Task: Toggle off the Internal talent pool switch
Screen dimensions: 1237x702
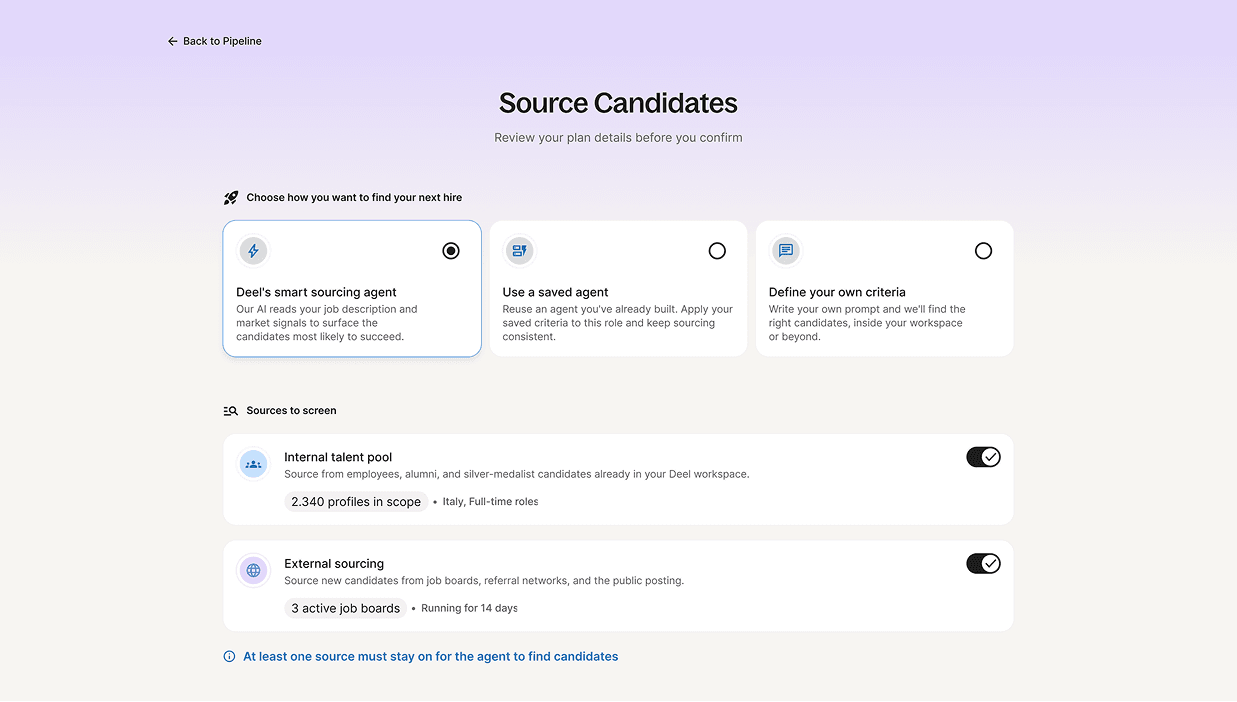Action: click(x=983, y=457)
